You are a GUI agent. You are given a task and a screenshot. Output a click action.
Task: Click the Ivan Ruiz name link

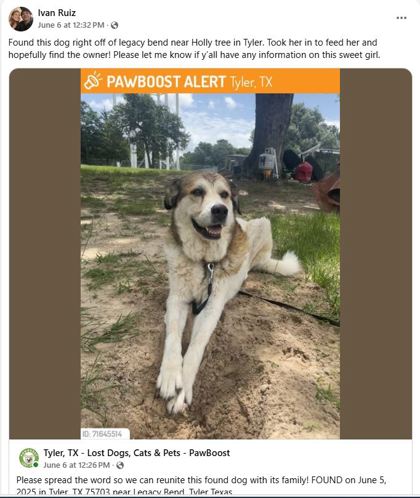tap(57, 13)
